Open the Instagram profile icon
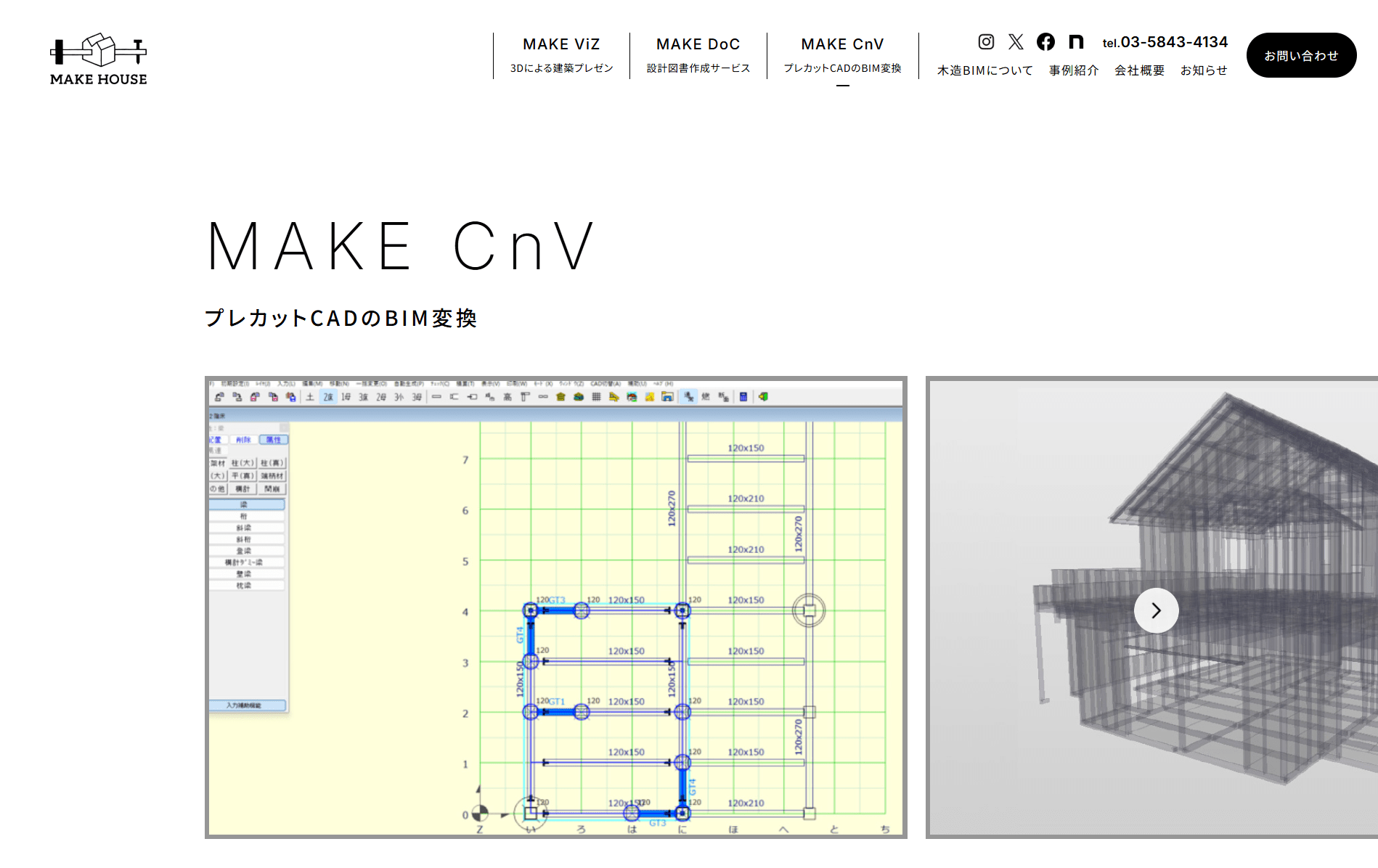This screenshot has width=1378, height=868. click(x=986, y=42)
